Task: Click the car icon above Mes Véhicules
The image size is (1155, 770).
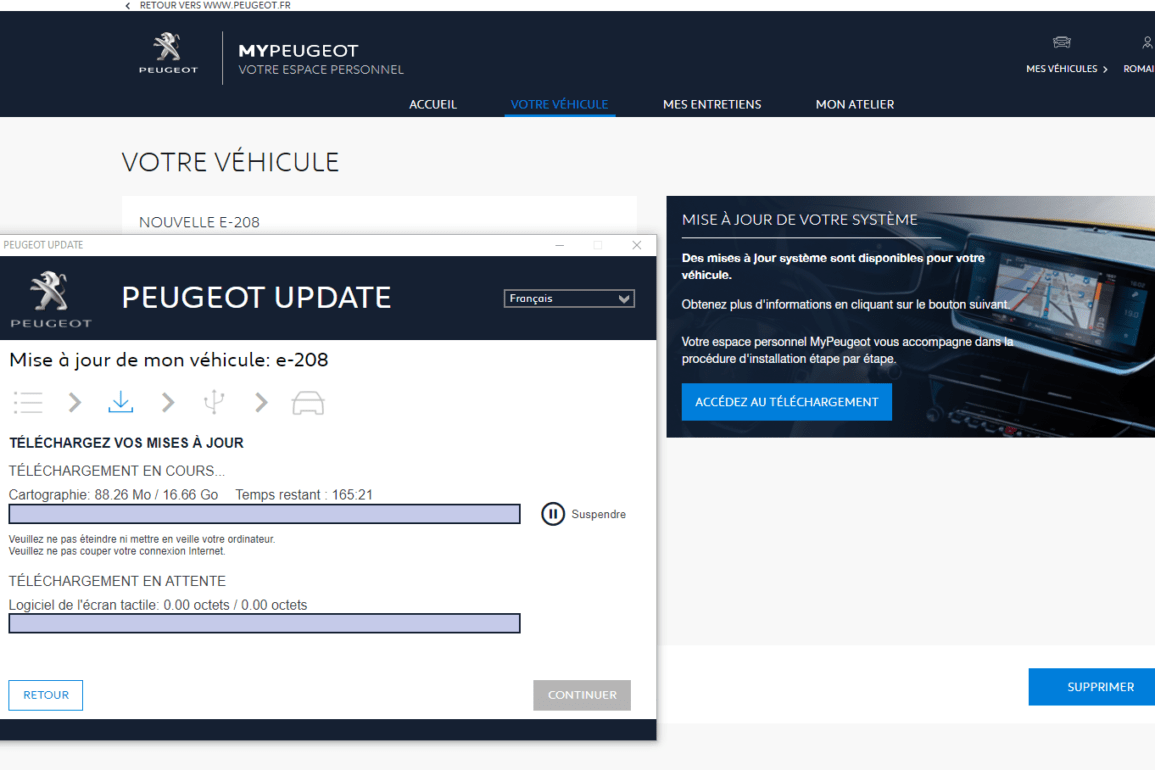Action: pyautogui.click(x=1061, y=43)
